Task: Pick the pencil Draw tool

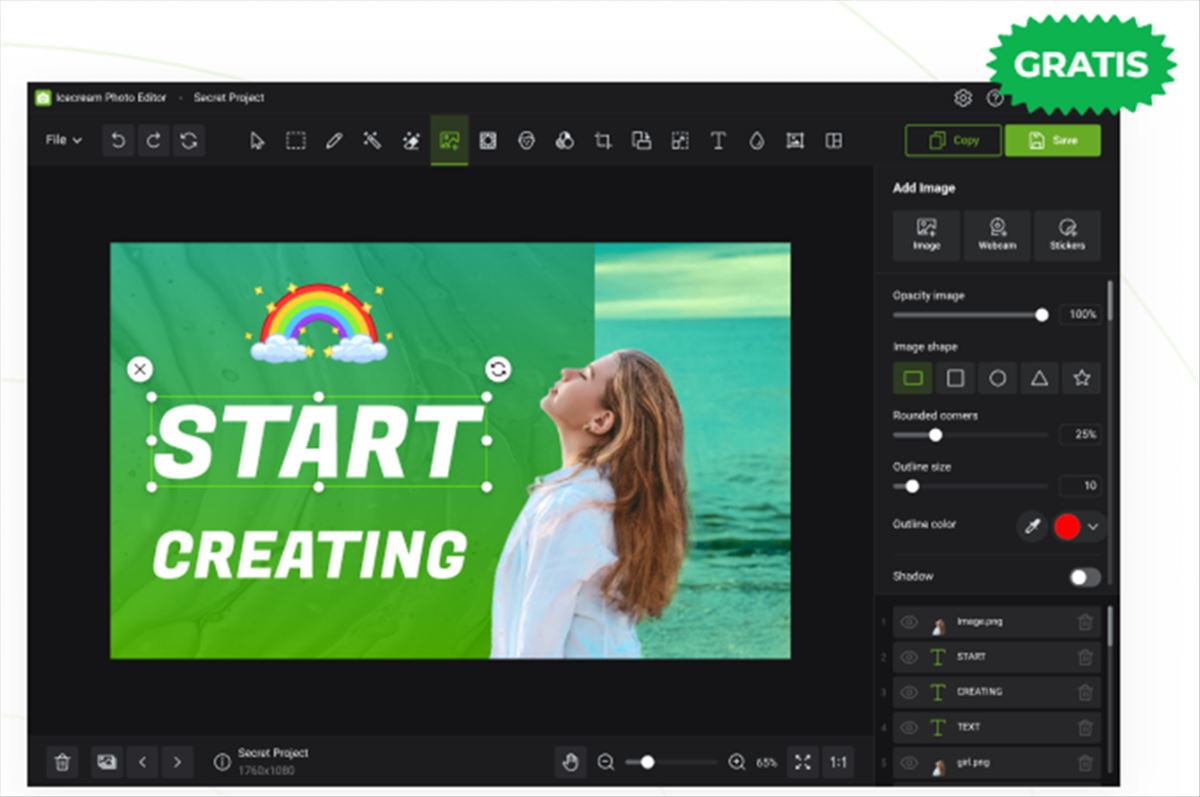Action: coord(334,141)
